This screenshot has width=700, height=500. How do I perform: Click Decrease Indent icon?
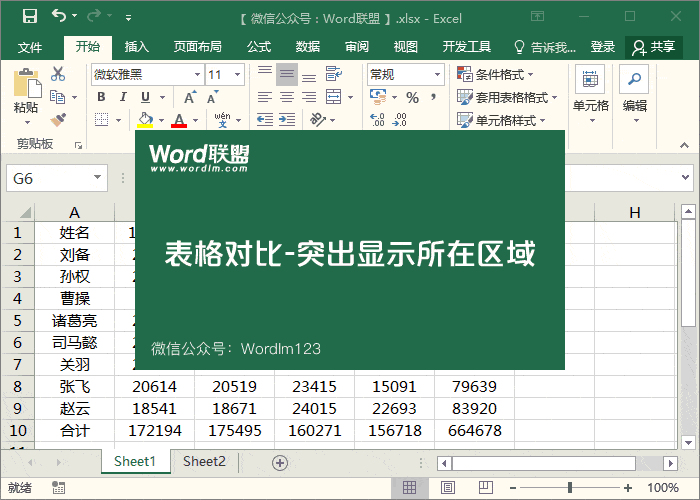(x=265, y=120)
